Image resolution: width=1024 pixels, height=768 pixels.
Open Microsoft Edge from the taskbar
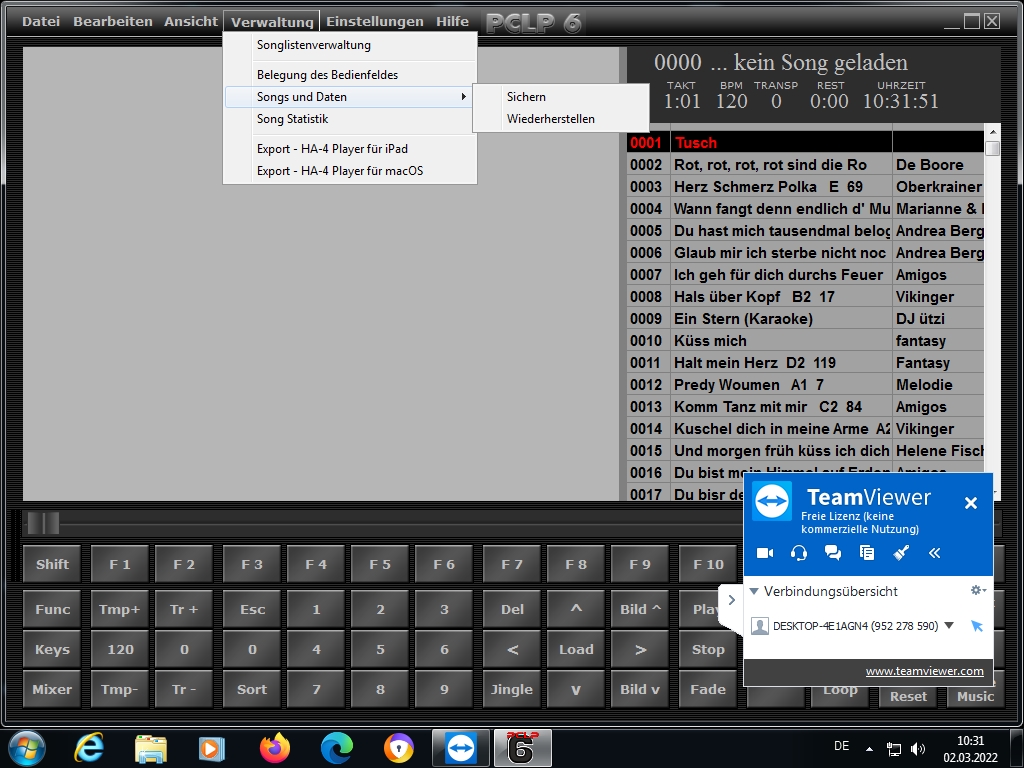(337, 748)
